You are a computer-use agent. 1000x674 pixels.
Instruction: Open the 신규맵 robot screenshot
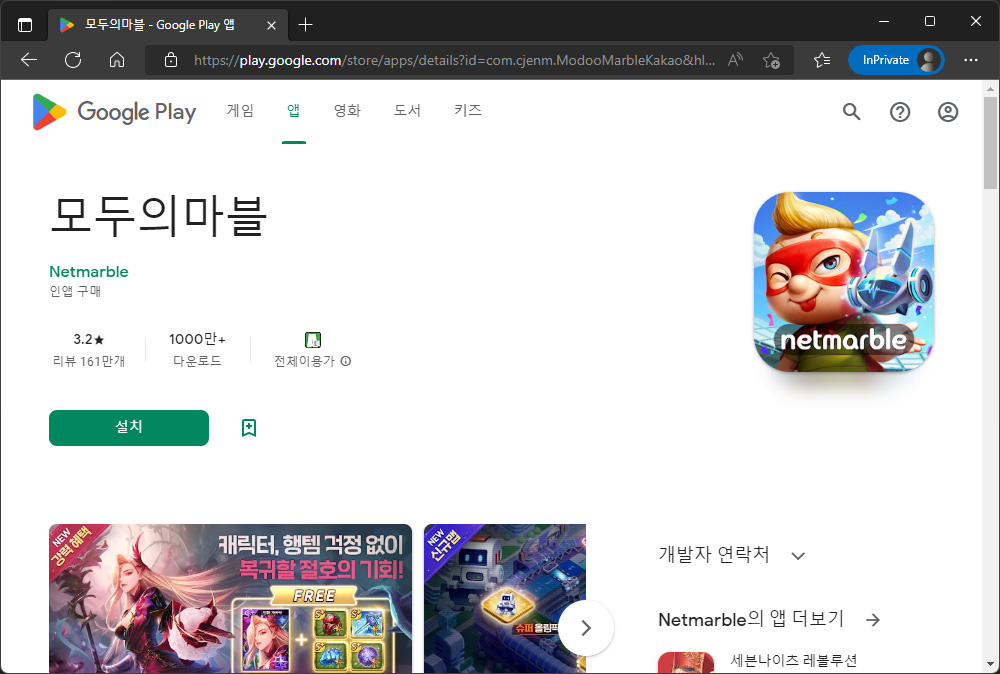pos(505,598)
